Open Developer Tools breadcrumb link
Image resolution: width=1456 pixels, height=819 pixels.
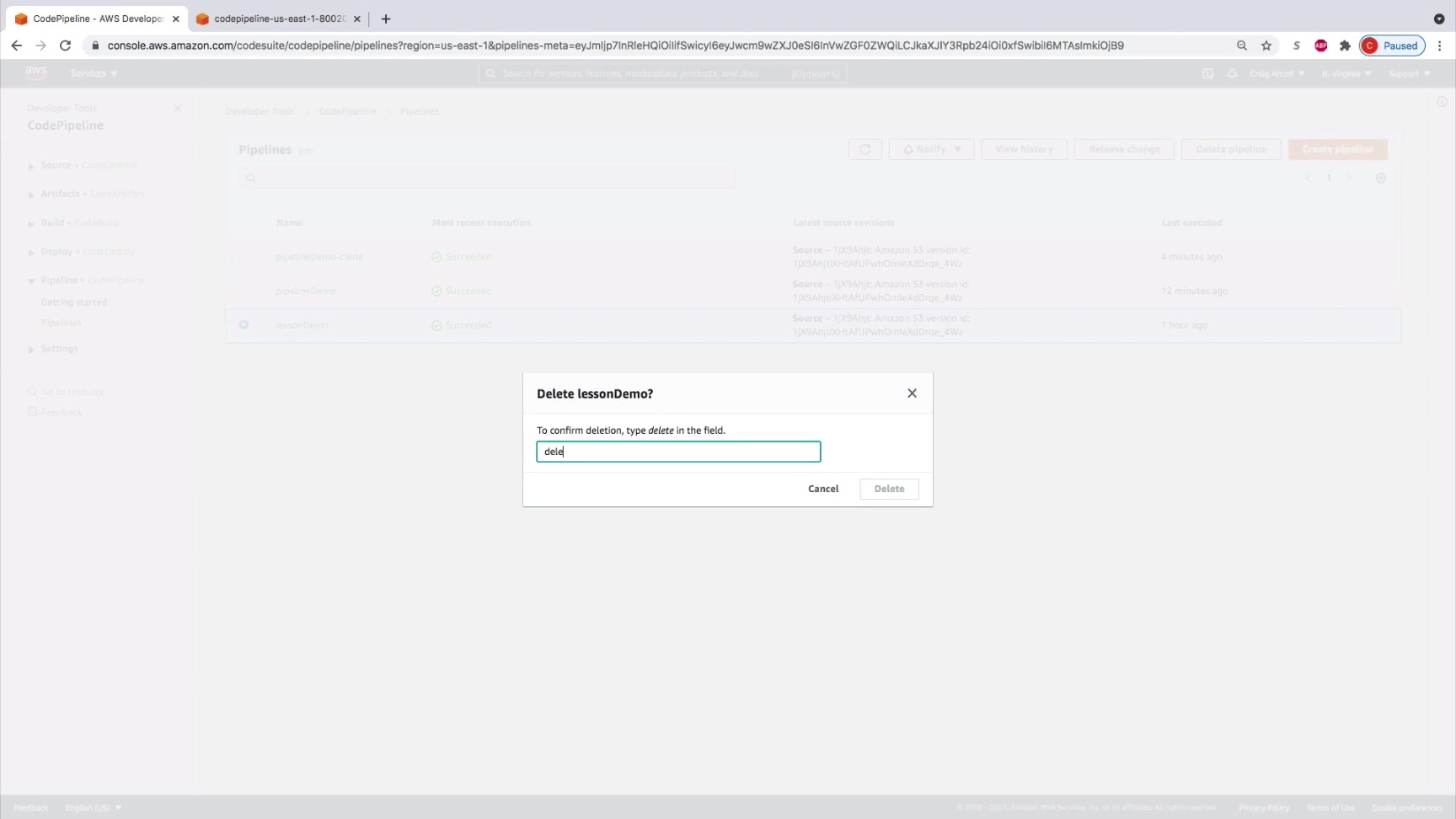260,111
